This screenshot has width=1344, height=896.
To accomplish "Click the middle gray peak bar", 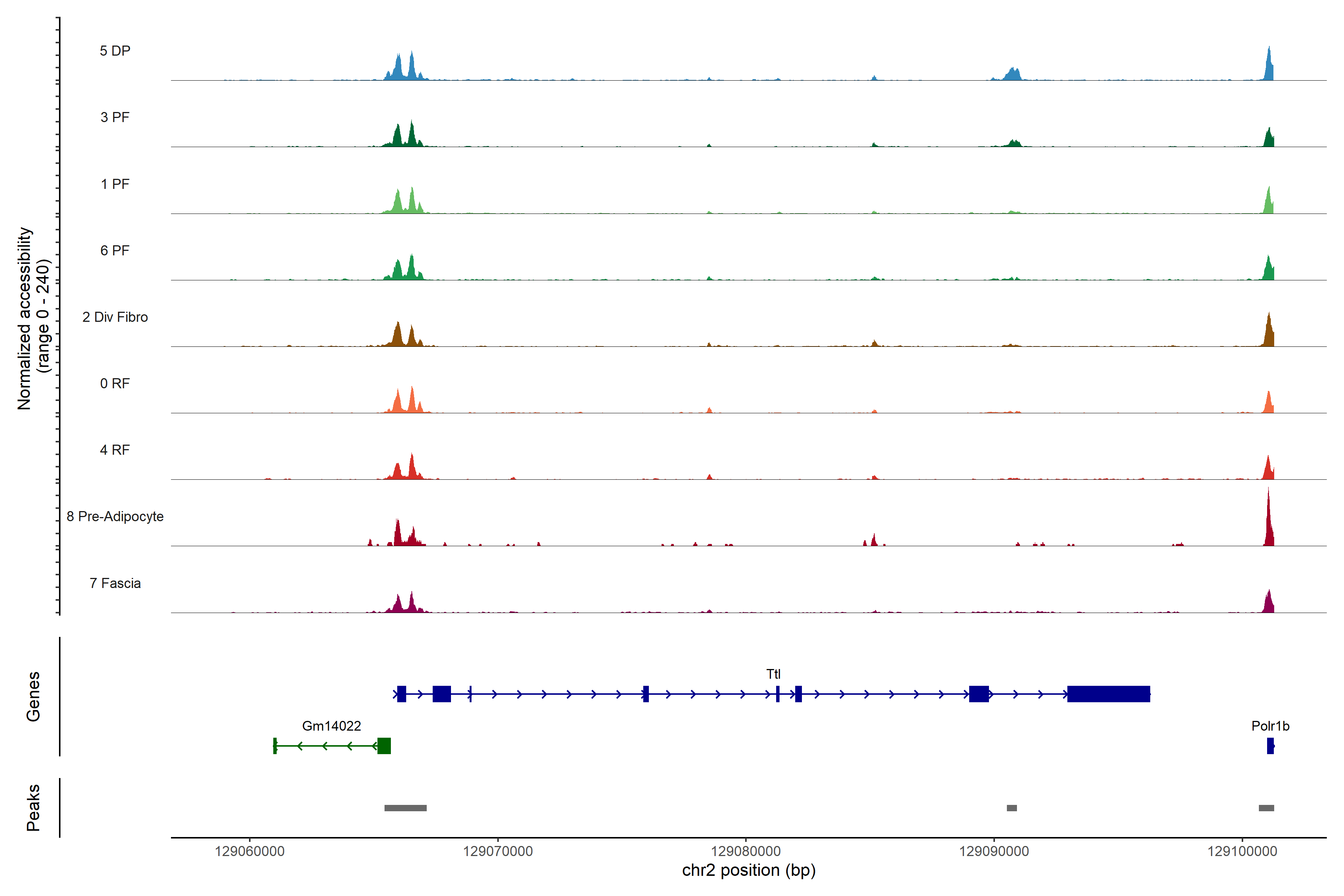I will pos(1011,808).
